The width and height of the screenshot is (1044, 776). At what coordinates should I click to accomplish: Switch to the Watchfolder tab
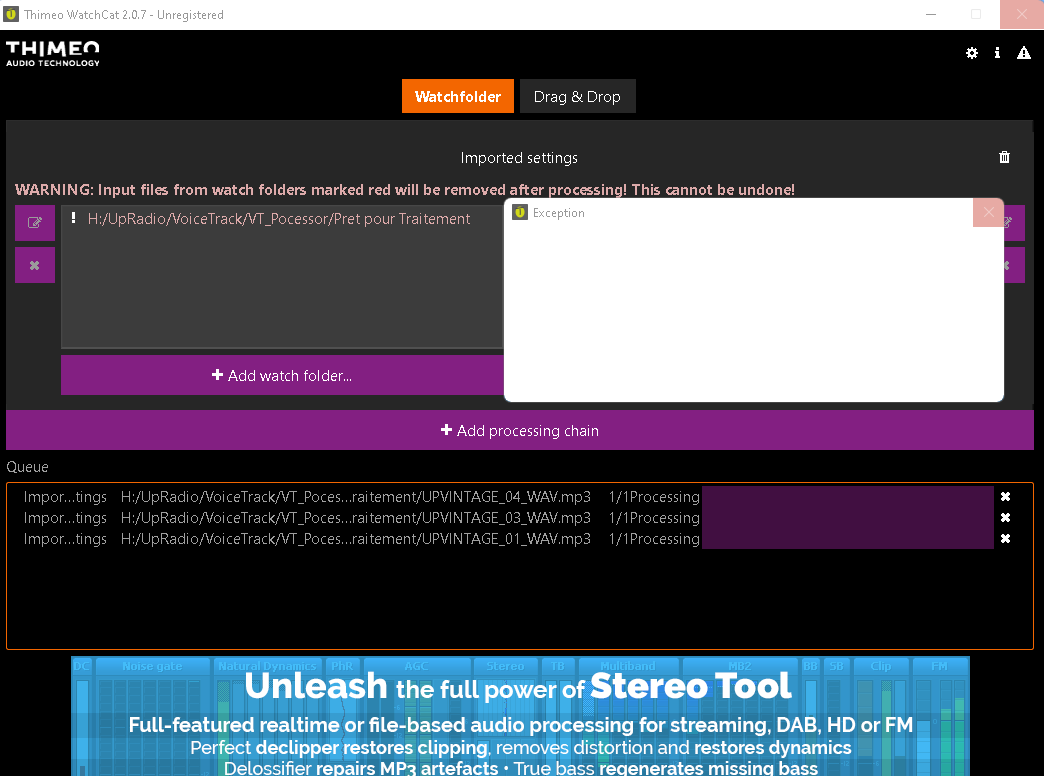coord(457,96)
